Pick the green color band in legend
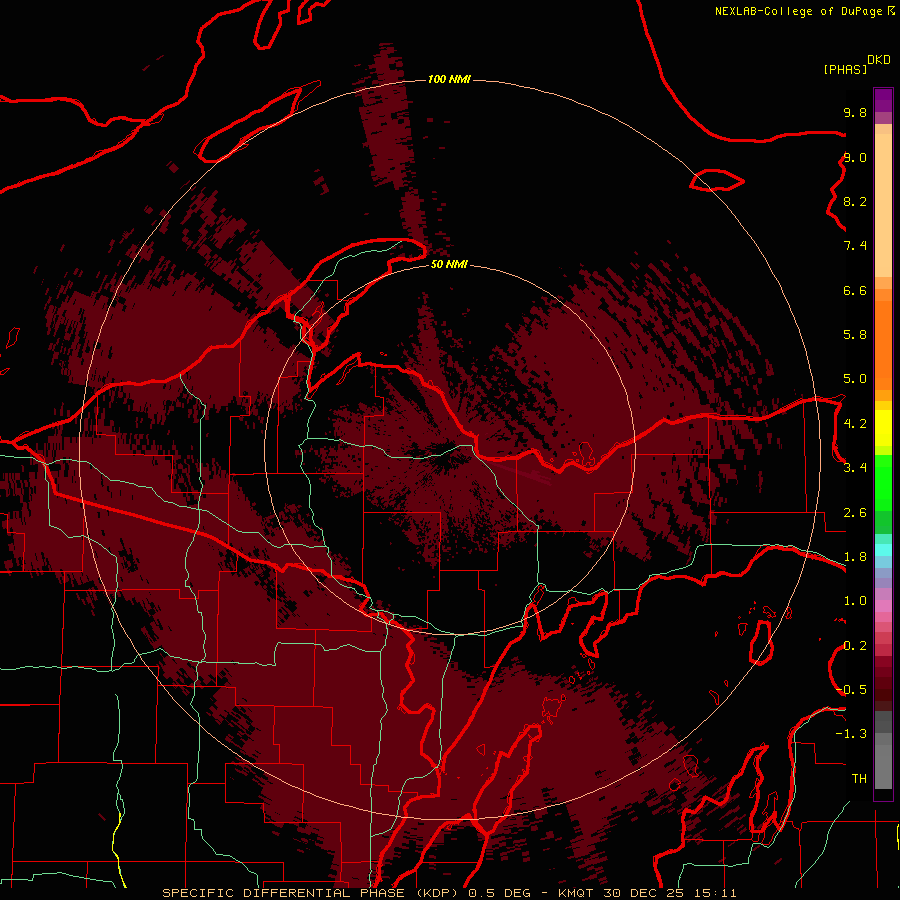Screen dimensions: 900x900 [x=883, y=485]
